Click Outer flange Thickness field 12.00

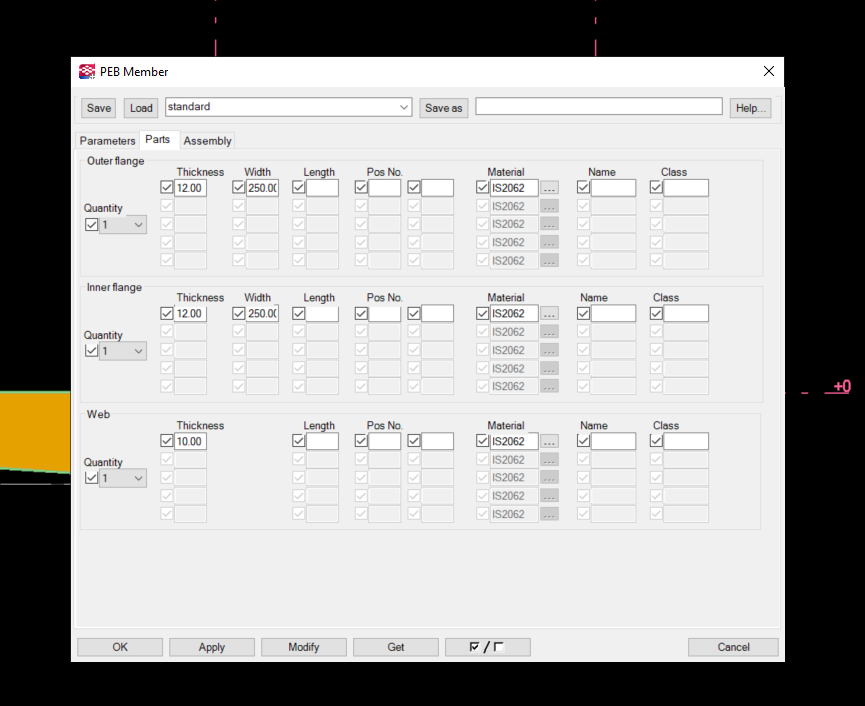[190, 188]
